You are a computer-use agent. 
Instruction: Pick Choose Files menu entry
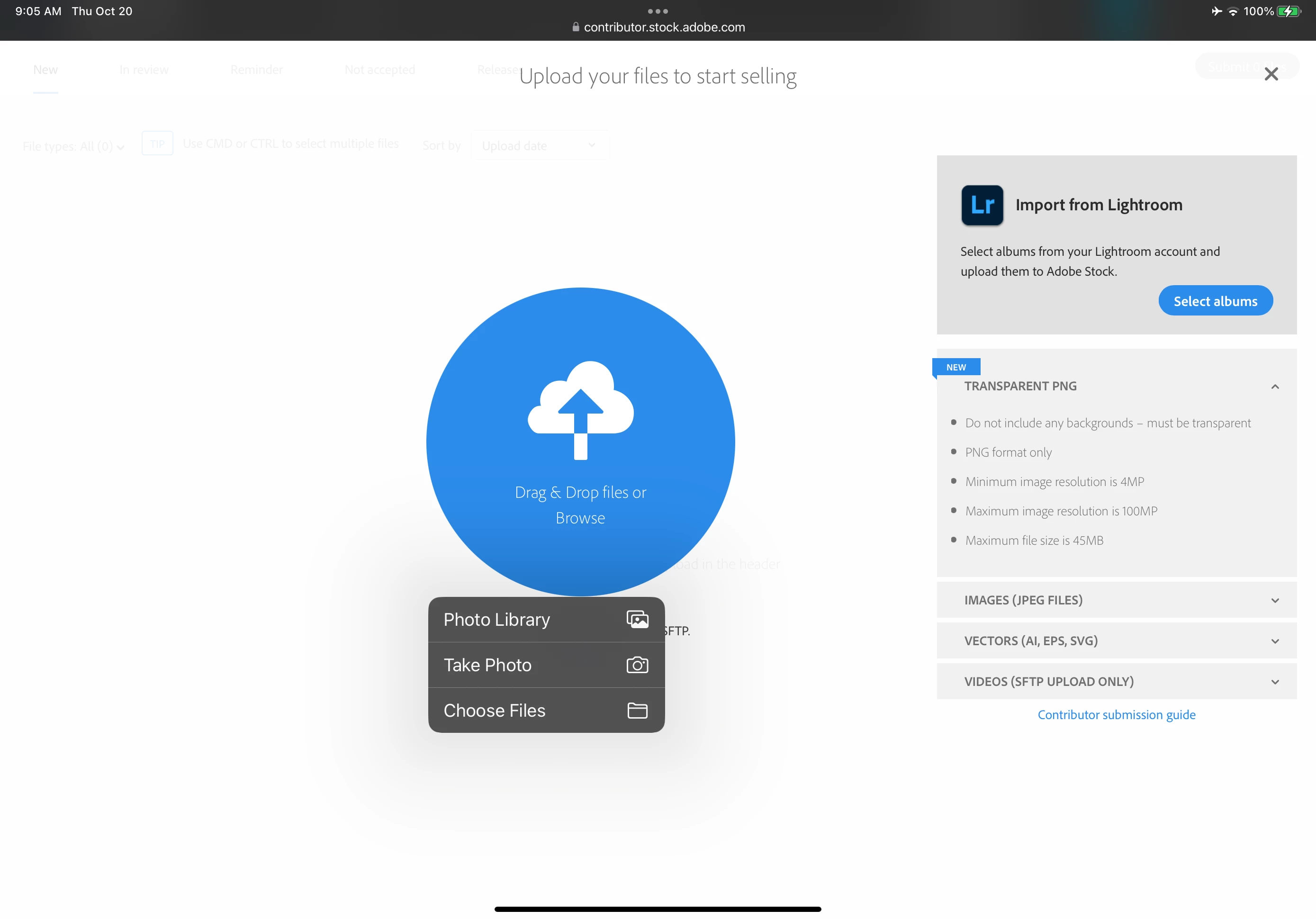click(x=494, y=710)
